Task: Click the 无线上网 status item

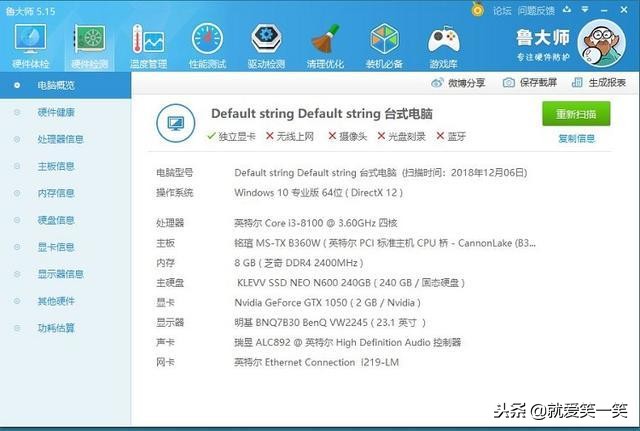Action: tap(290, 136)
